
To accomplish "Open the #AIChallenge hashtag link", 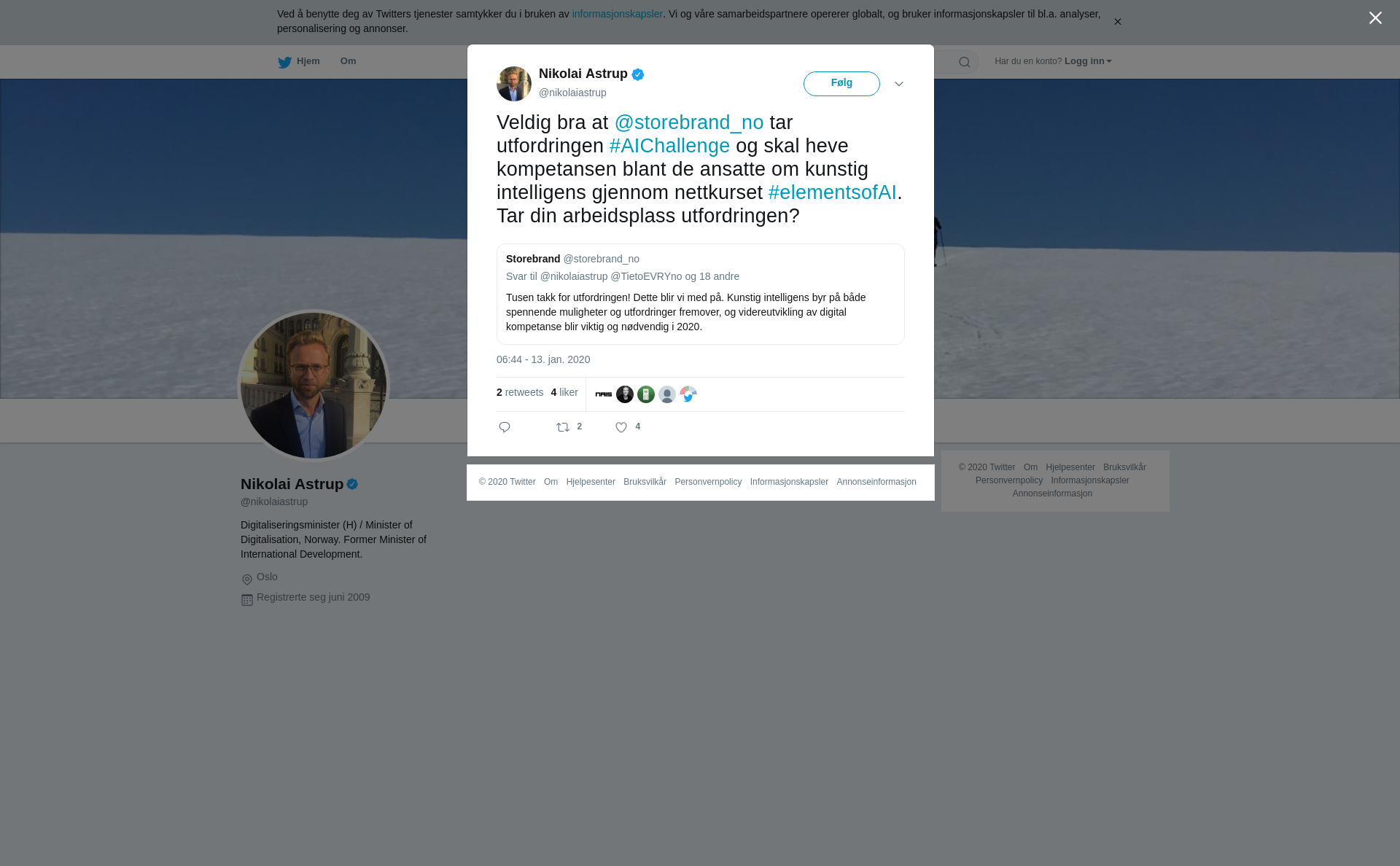I will tap(669, 146).
